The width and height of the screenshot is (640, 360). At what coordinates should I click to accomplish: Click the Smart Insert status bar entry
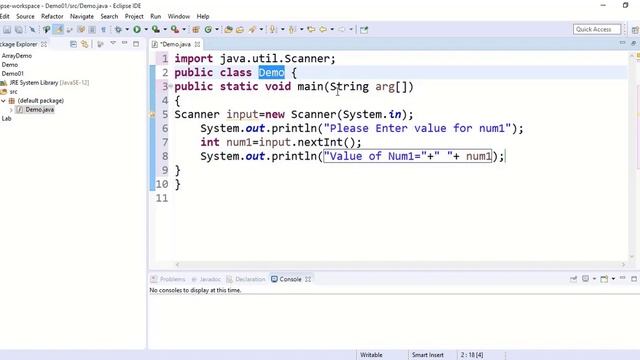(427, 355)
